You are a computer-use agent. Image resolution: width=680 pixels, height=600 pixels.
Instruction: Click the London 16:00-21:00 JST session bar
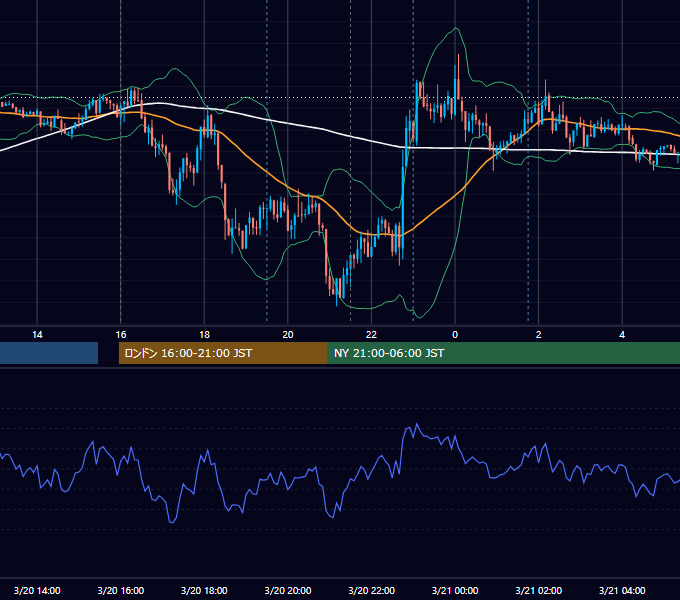[223, 353]
